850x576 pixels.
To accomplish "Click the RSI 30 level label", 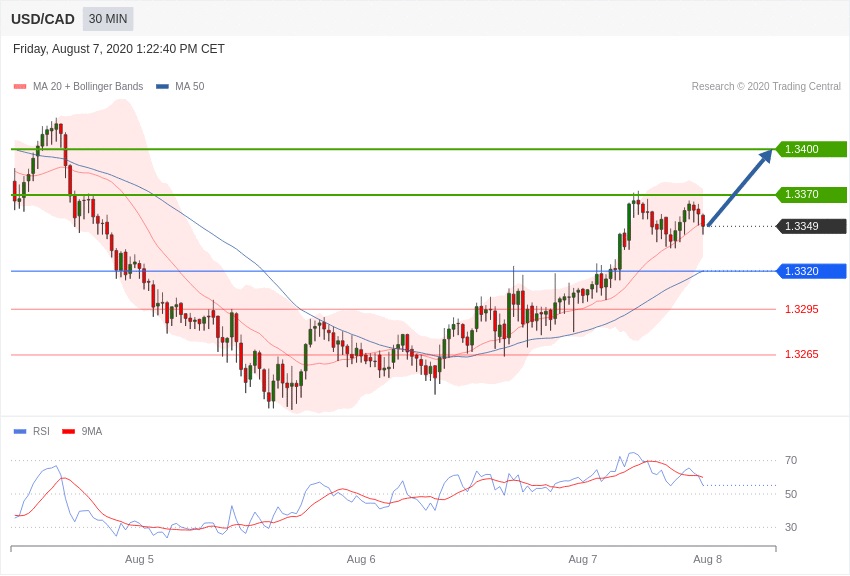I will coord(791,527).
